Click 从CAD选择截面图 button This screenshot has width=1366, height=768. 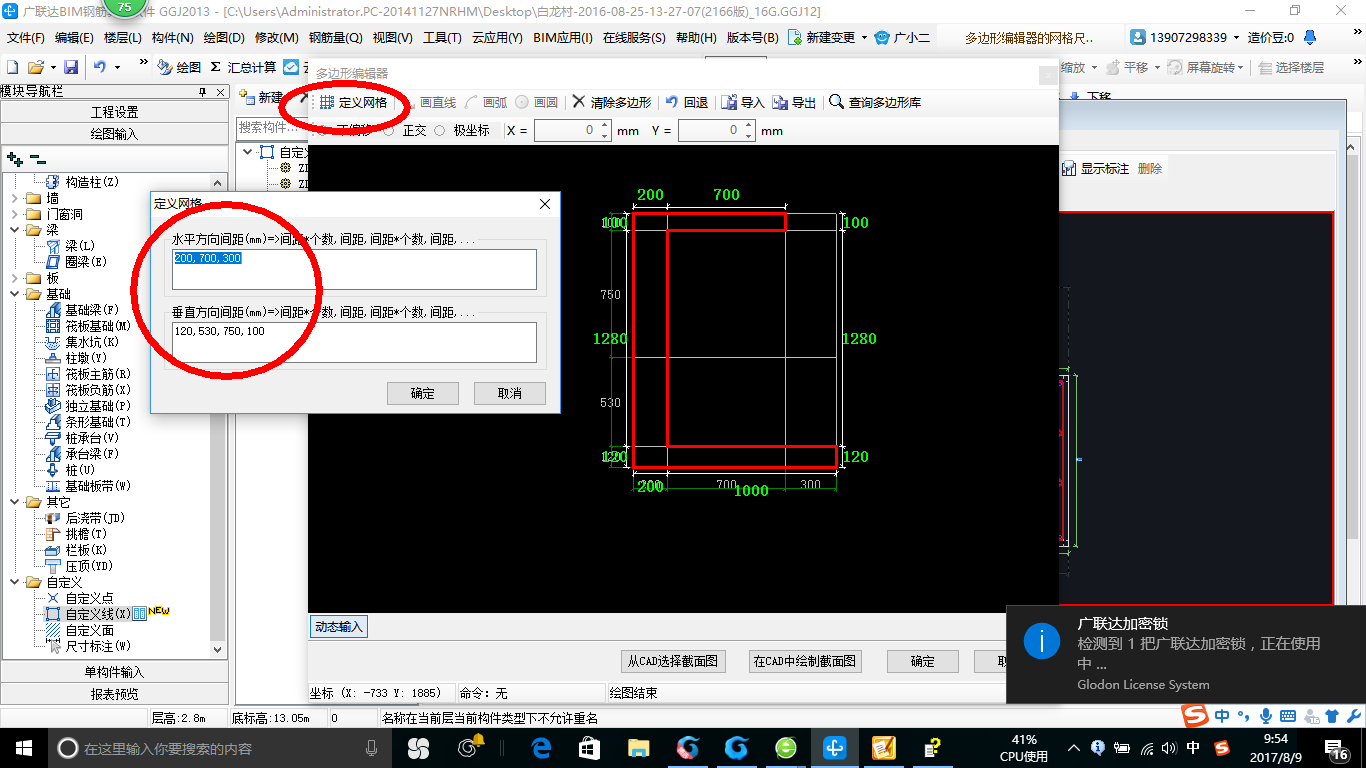672,661
